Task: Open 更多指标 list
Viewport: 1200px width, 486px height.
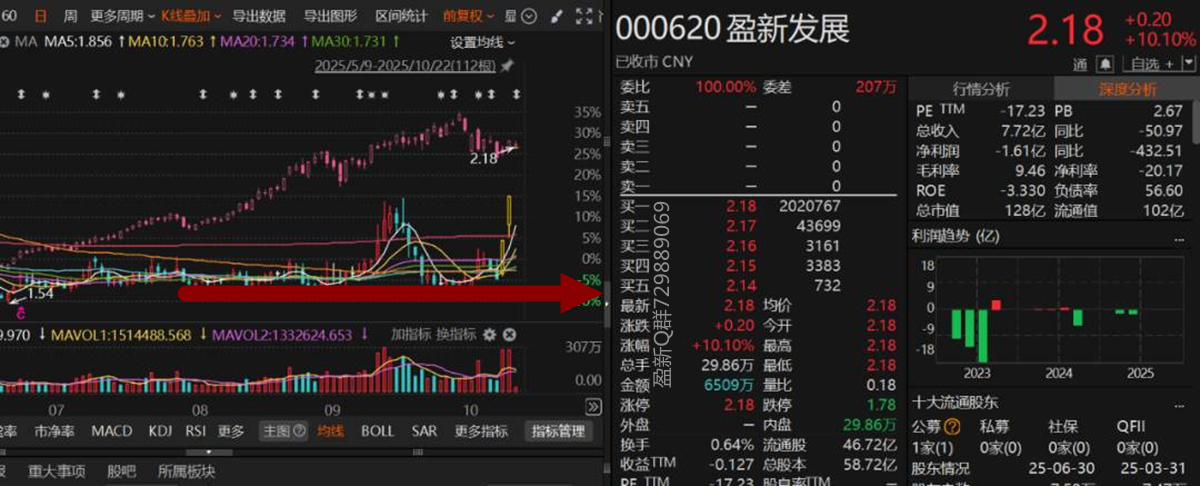Action: pos(481,431)
